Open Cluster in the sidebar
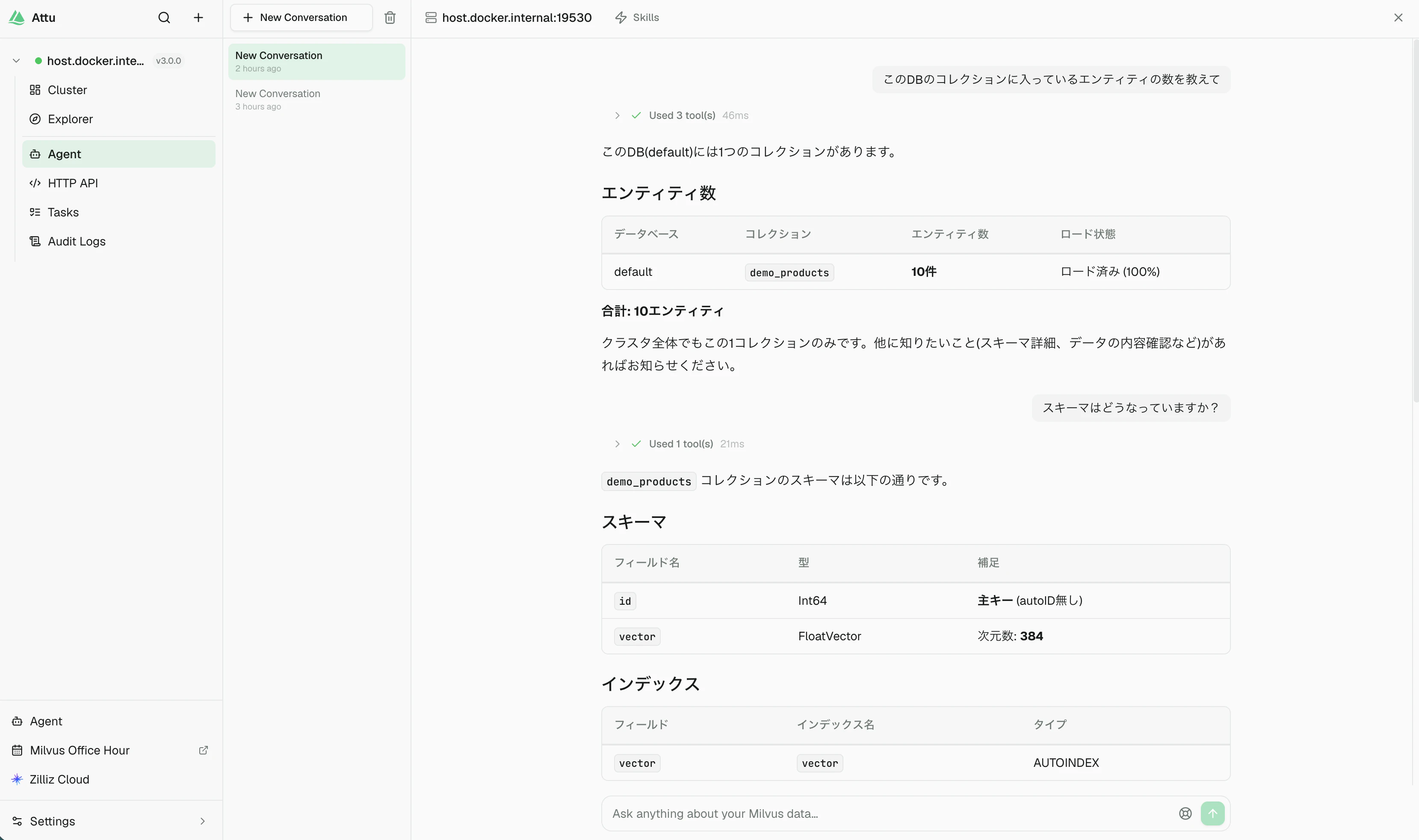The height and width of the screenshot is (840, 1419). (x=119, y=90)
